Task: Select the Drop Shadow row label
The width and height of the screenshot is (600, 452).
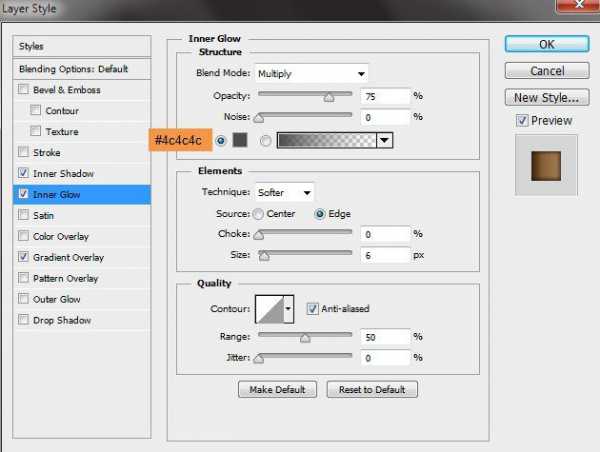Action: coord(62,320)
